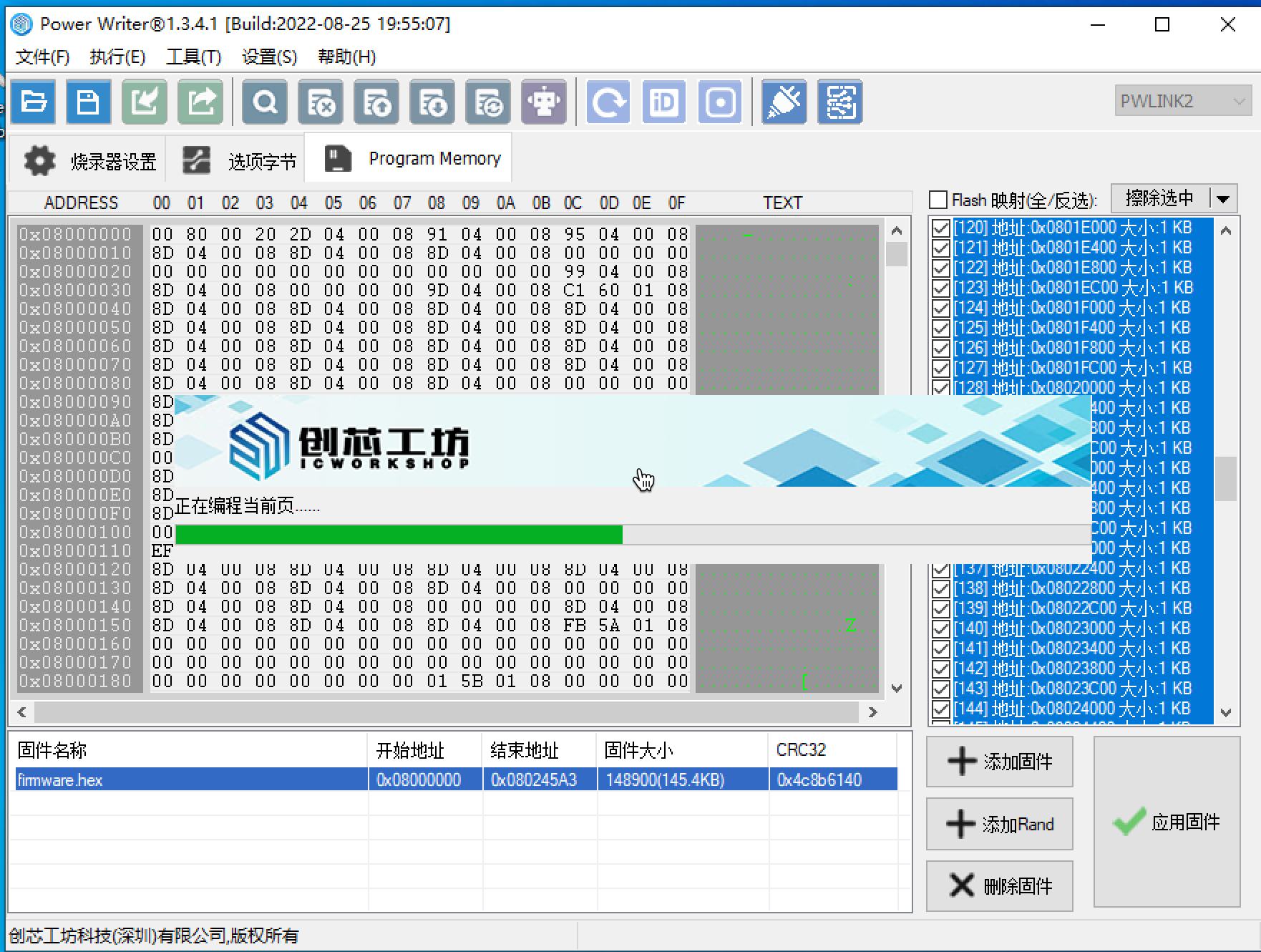
Task: Uncheck flash block [120] at 0x0801E000
Action: click(940, 228)
